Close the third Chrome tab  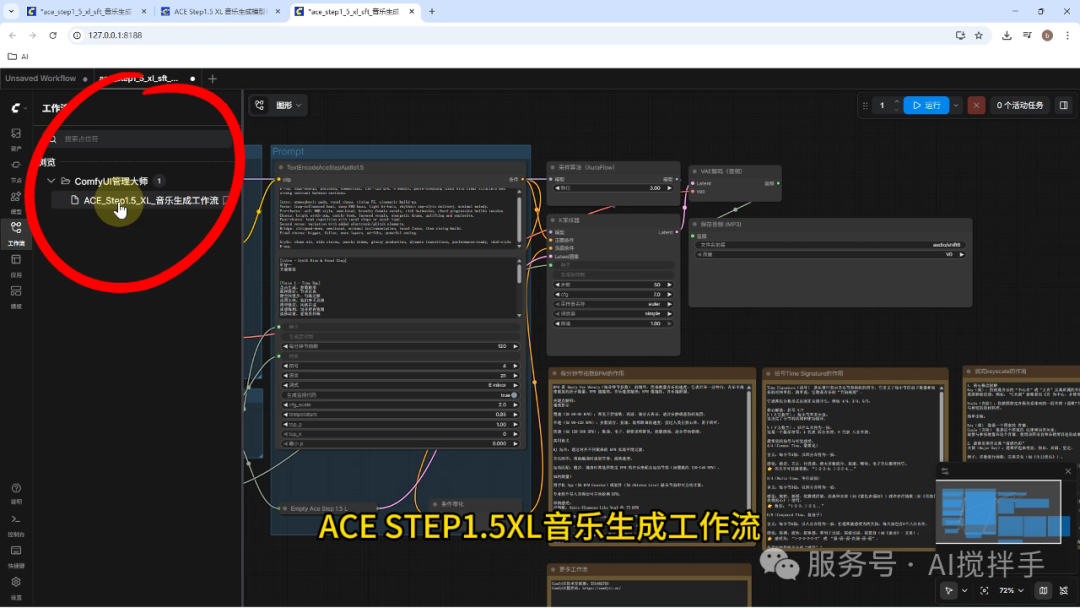point(411,12)
